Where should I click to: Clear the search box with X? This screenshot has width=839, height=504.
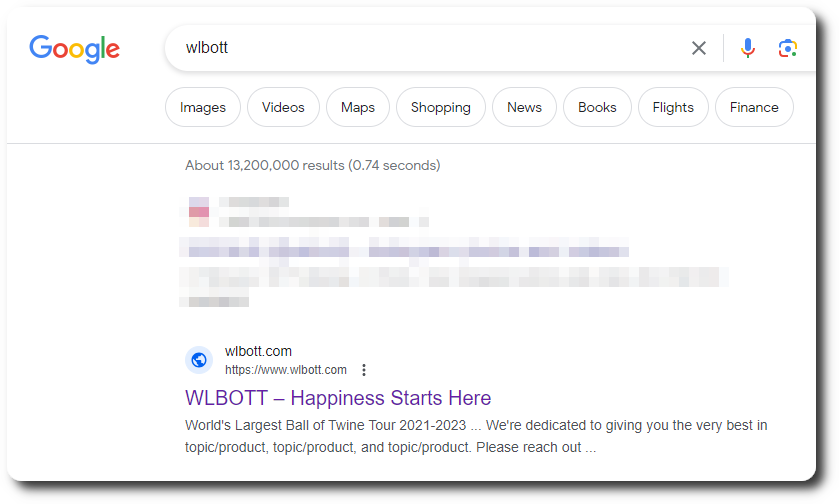click(698, 48)
